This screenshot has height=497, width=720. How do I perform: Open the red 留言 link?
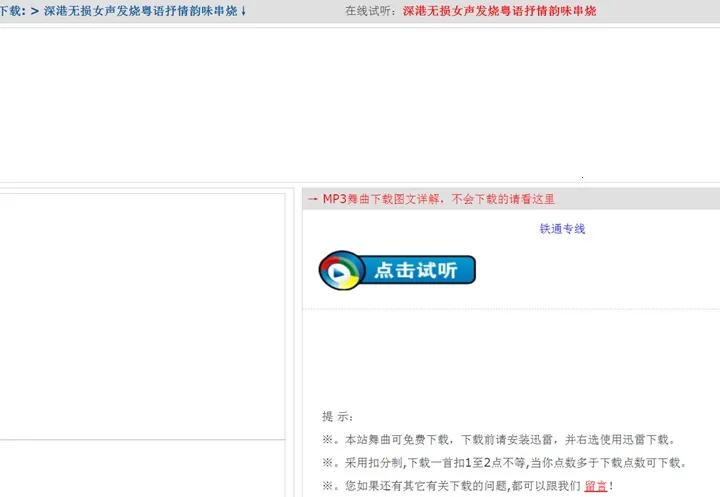point(595,487)
